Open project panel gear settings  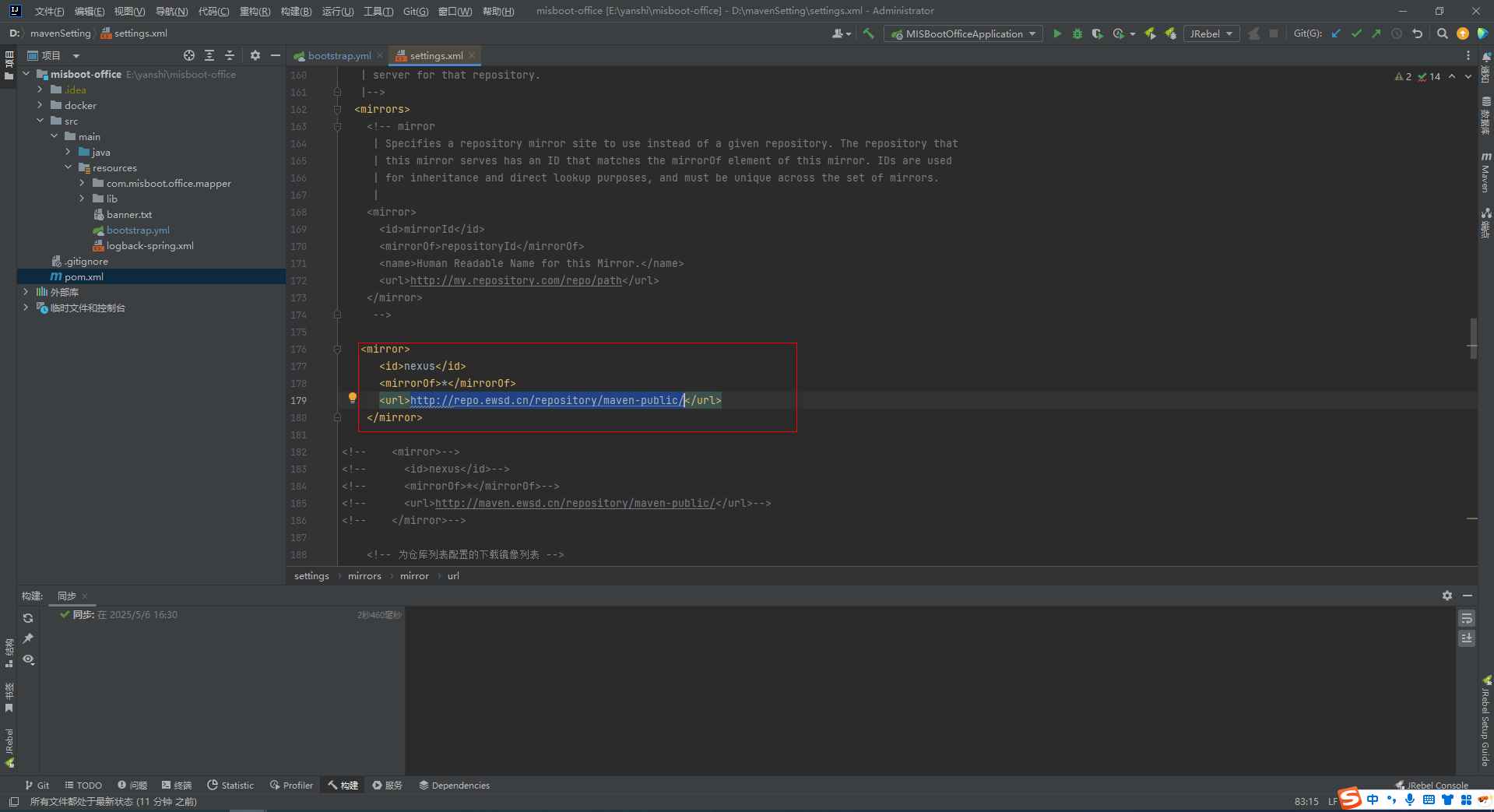click(255, 55)
